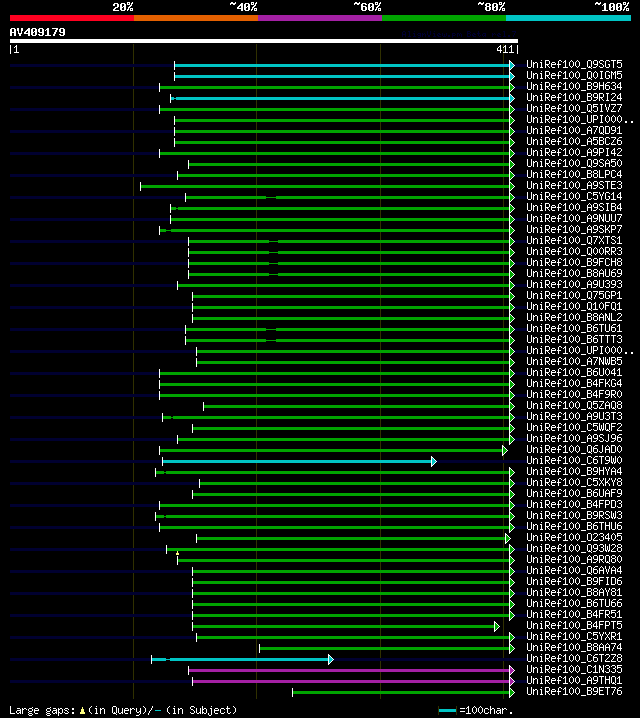The width and height of the screenshot is (640, 718).
Task: Select the UniRef100_C5YG14 entry
Action: [x=574, y=196]
